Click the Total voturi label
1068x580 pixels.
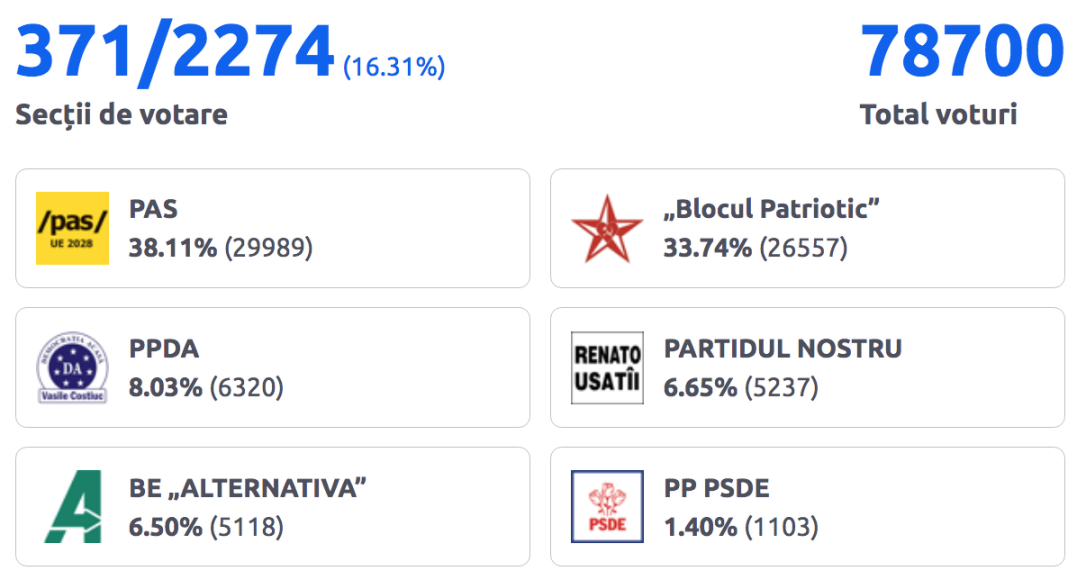939,114
